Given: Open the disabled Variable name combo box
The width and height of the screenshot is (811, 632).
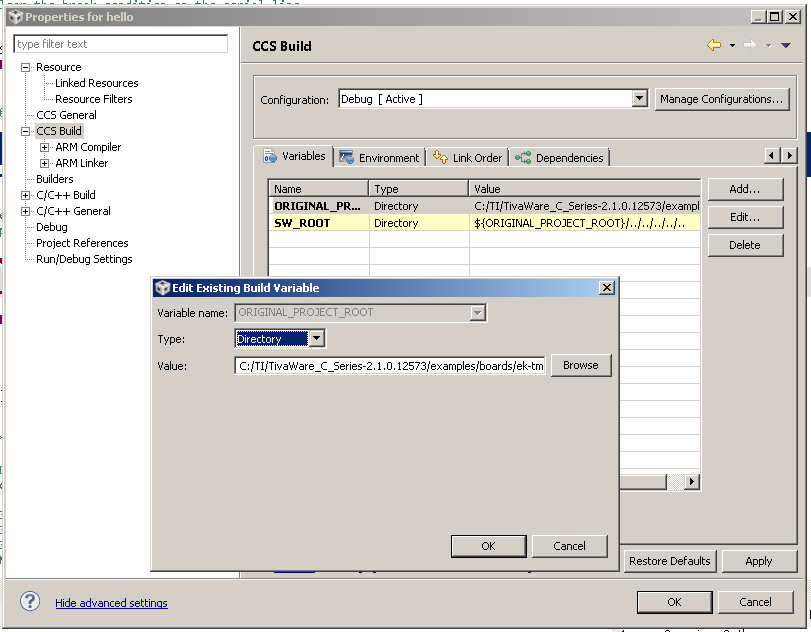Looking at the screenshot, I should (477, 312).
